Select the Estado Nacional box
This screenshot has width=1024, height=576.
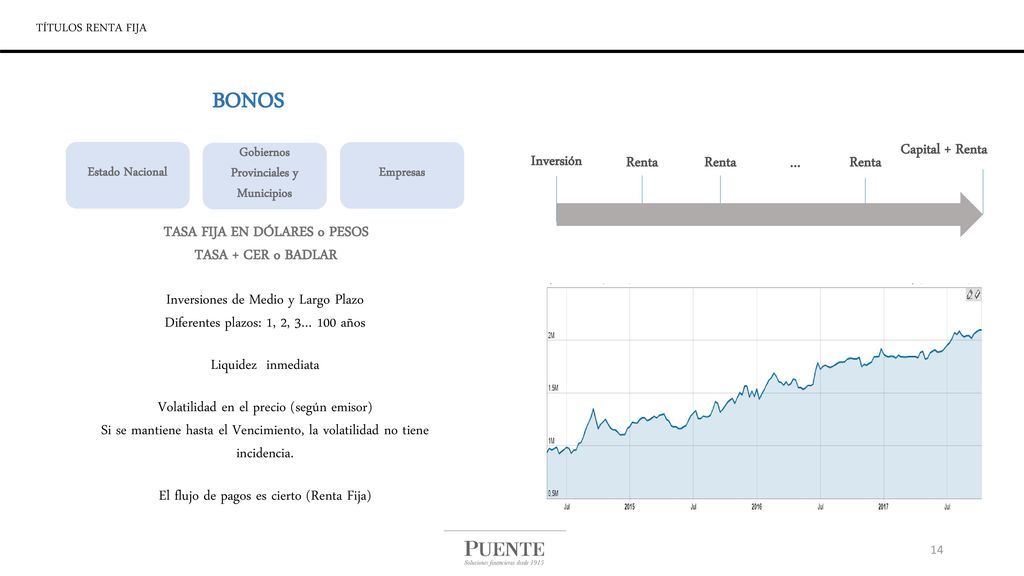click(127, 175)
